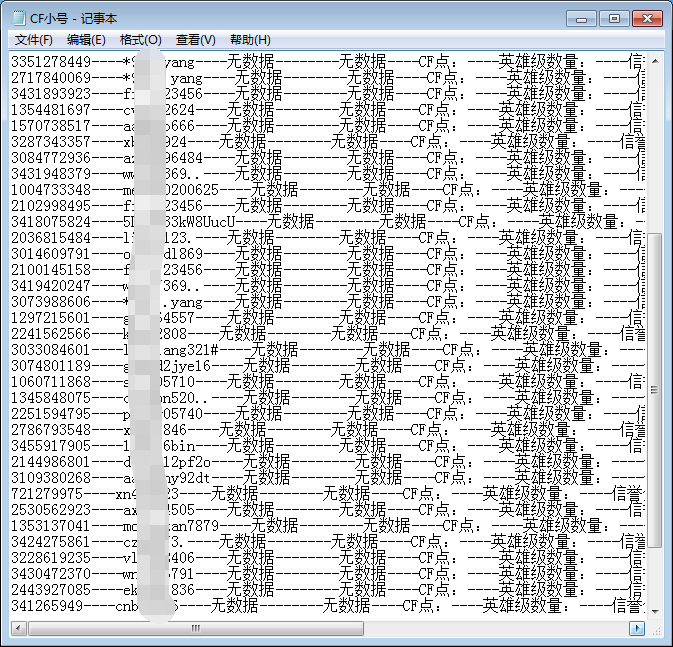Click the vertical scrollbar track above the thumb
This screenshot has width=673, height=647.
coord(655,150)
